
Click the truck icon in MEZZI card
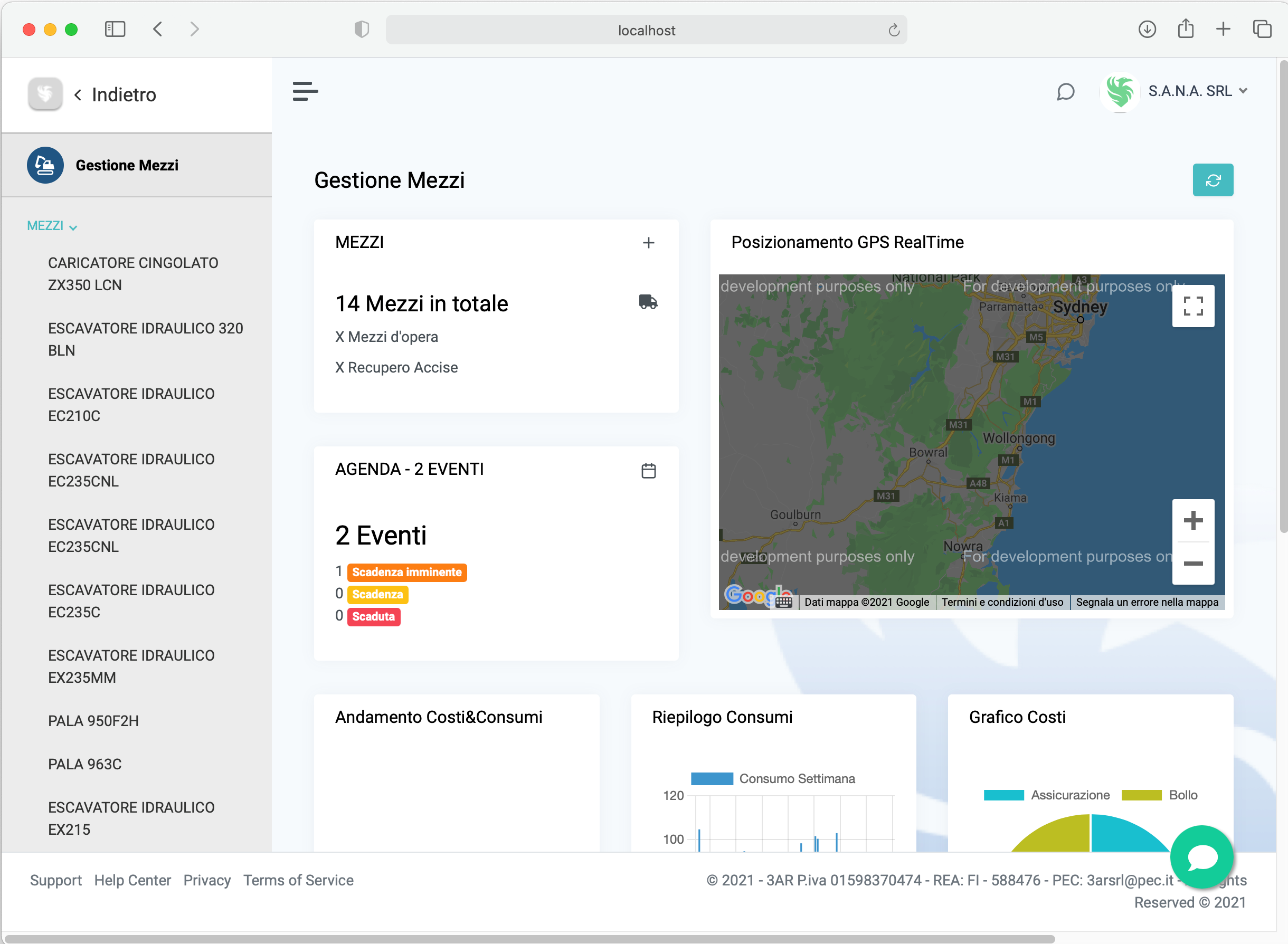648,302
